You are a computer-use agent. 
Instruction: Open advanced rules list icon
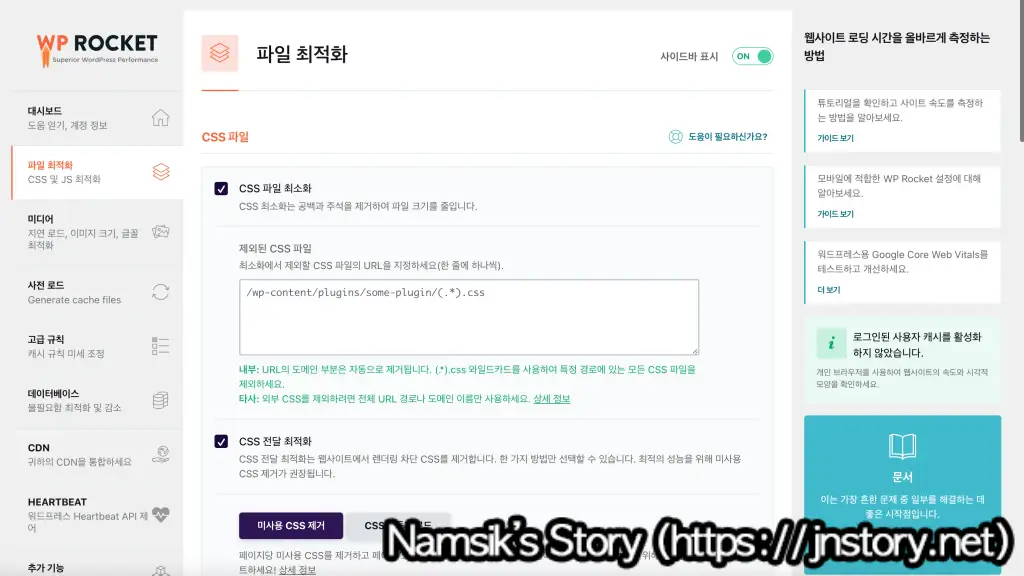pos(160,346)
